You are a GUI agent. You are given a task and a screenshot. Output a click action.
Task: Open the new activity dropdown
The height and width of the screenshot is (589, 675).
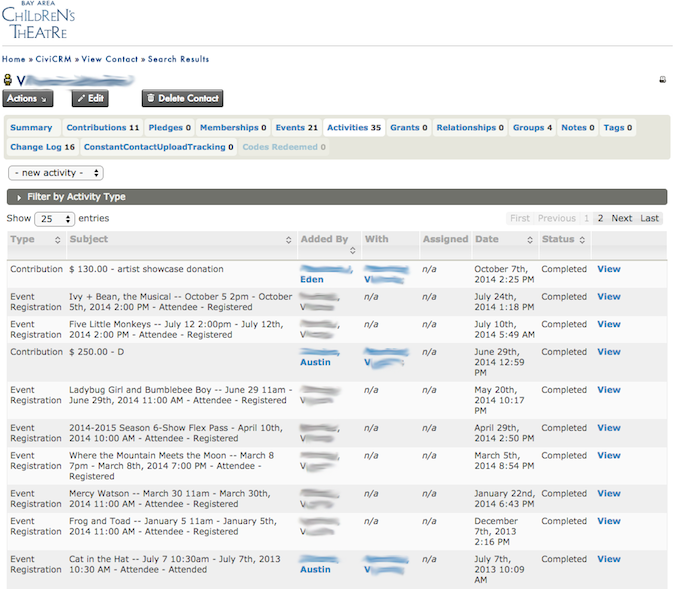[x=55, y=173]
